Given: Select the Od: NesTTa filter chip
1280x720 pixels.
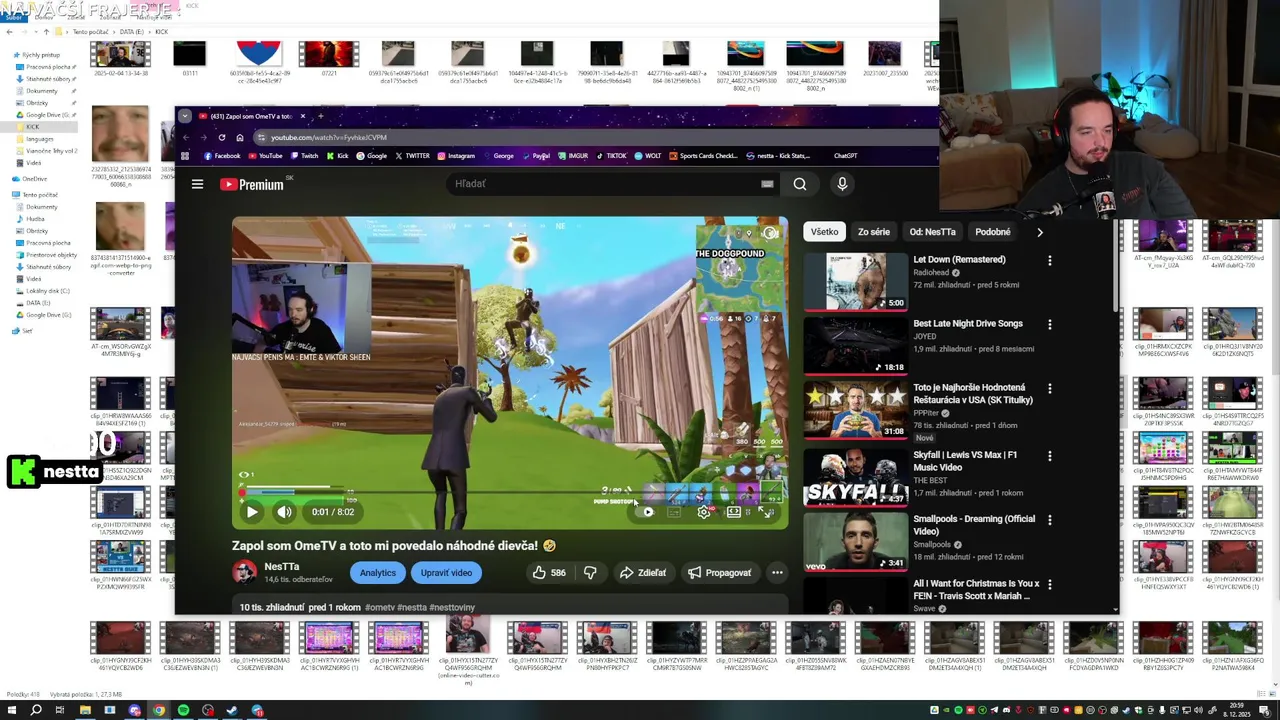Looking at the screenshot, I should point(933,232).
